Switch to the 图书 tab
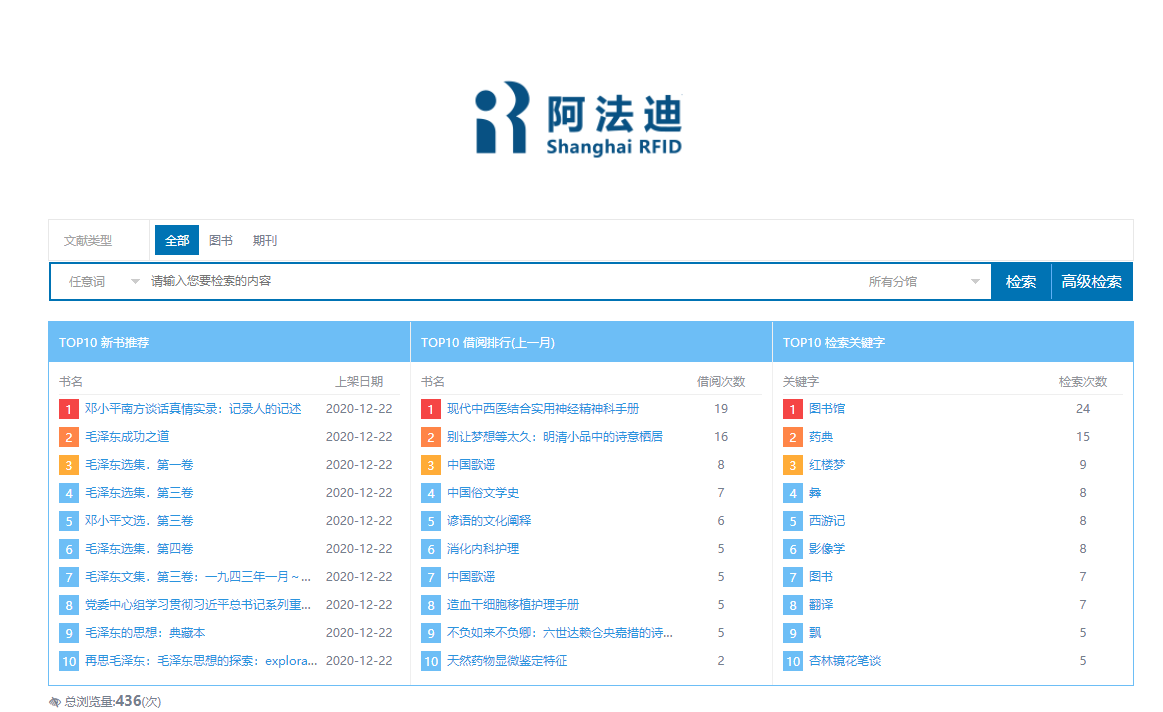The width and height of the screenshot is (1163, 712). tap(221, 241)
